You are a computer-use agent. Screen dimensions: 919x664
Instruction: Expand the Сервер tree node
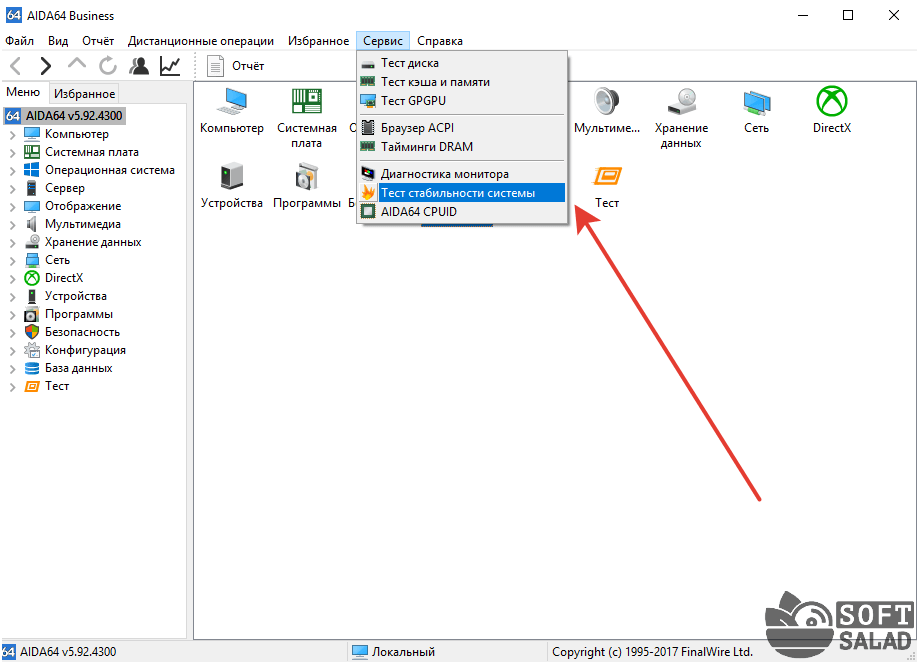tap(12, 189)
